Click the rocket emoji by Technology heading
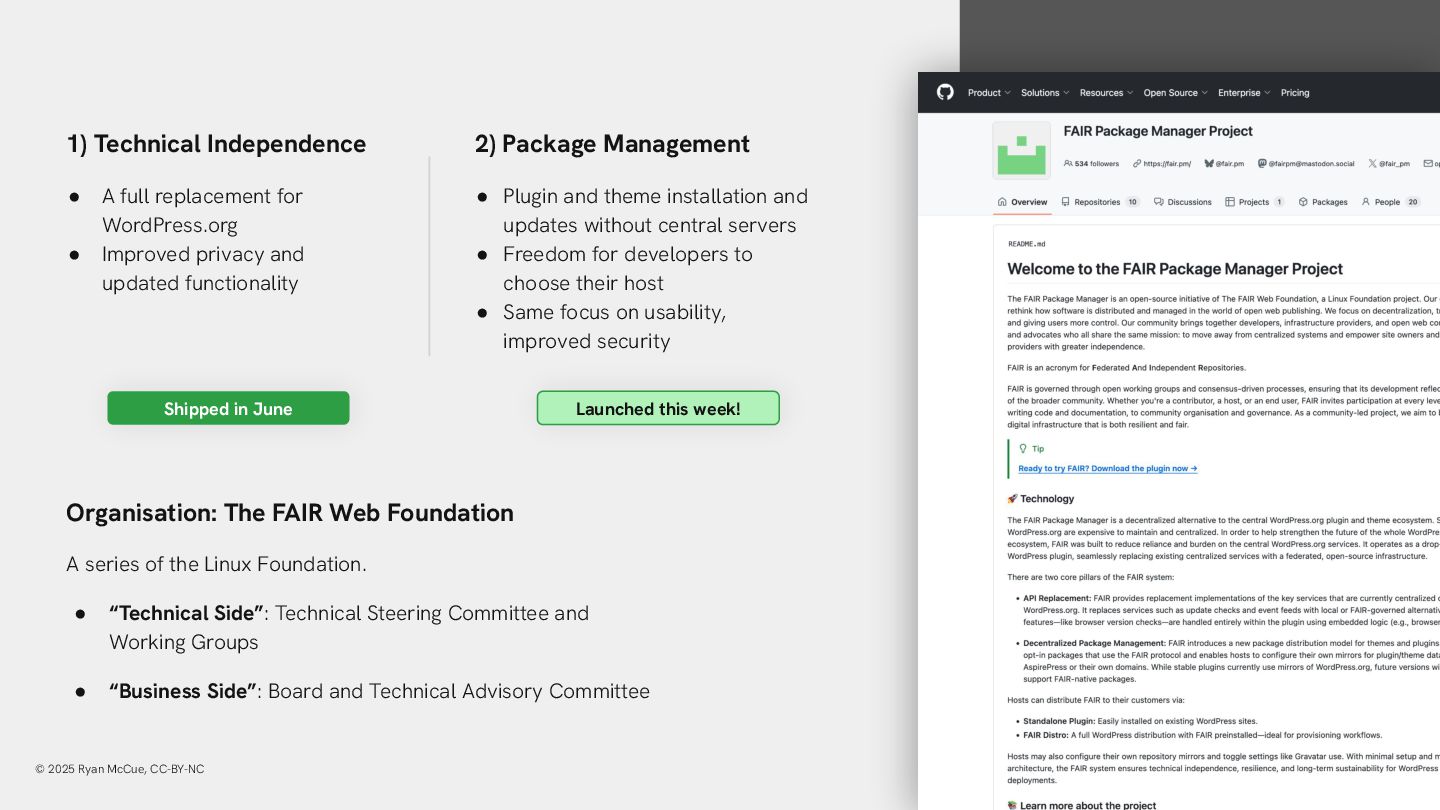The width and height of the screenshot is (1440, 810). 1012,499
